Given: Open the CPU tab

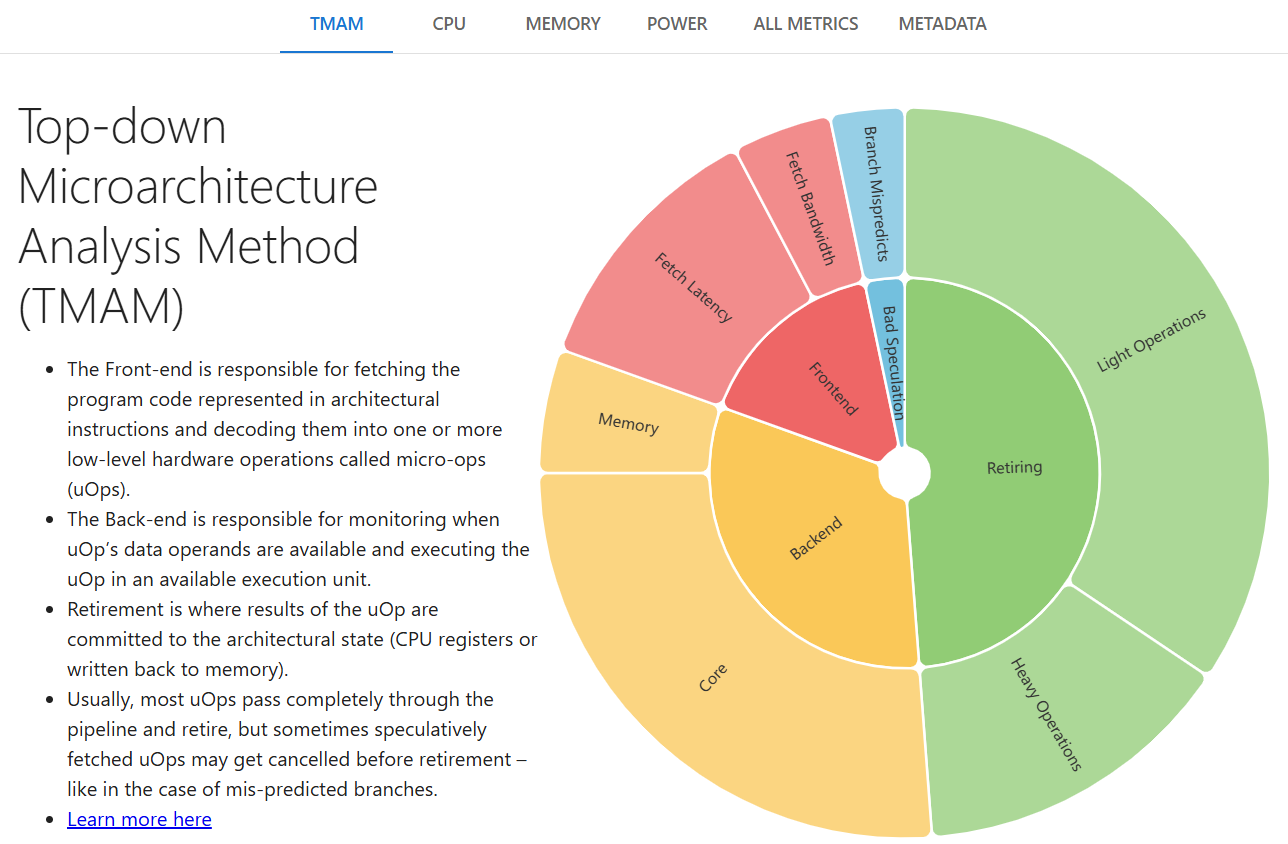Looking at the screenshot, I should [x=449, y=24].
